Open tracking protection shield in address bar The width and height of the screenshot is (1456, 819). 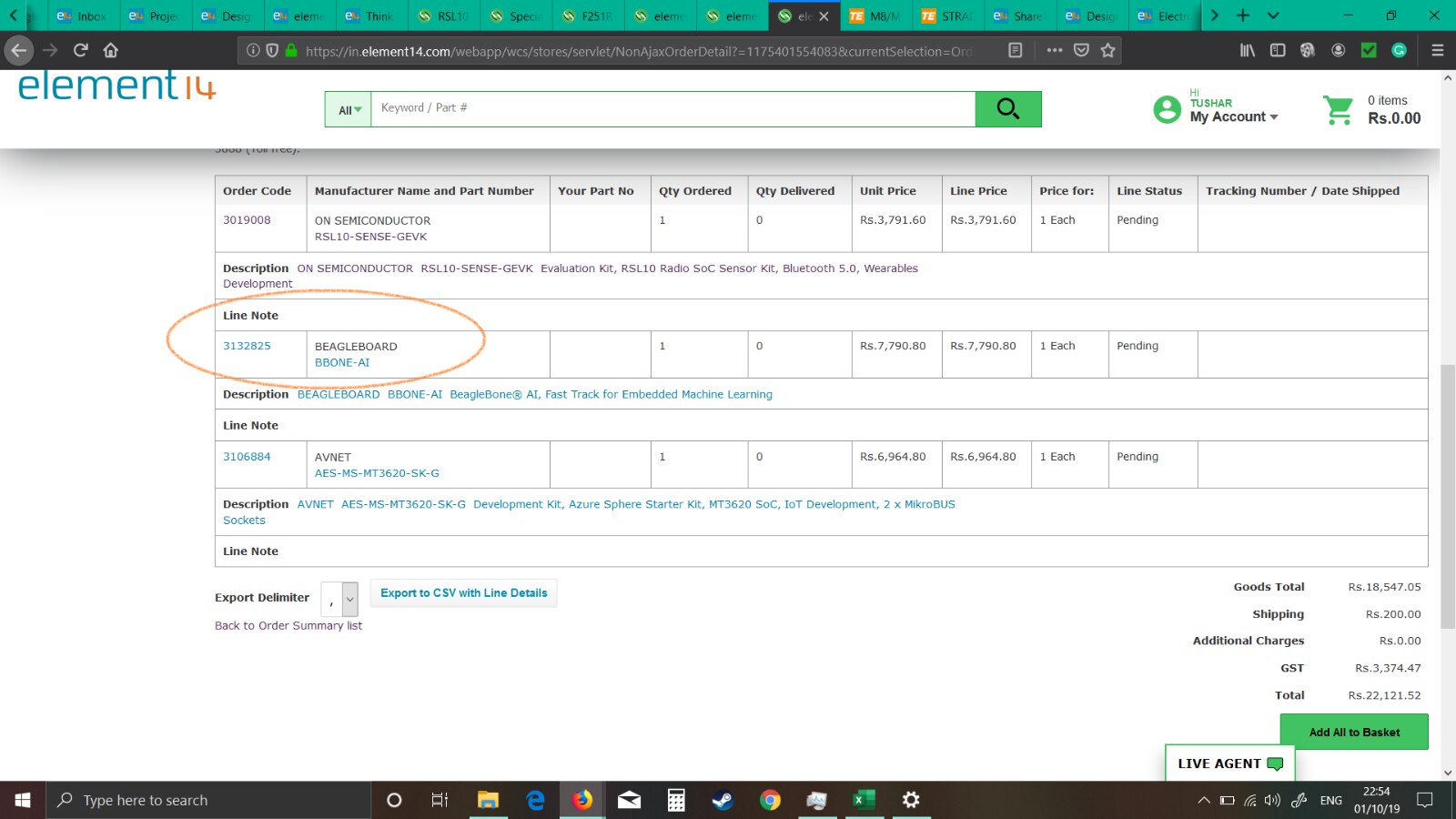click(x=272, y=51)
